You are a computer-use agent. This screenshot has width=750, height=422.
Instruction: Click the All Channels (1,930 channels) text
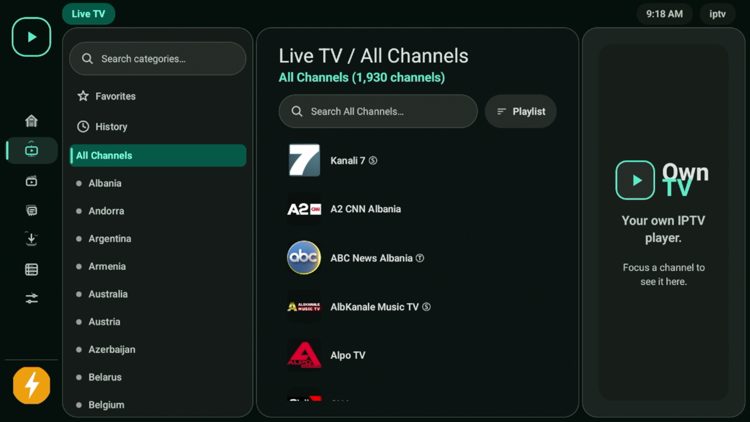[x=362, y=78]
